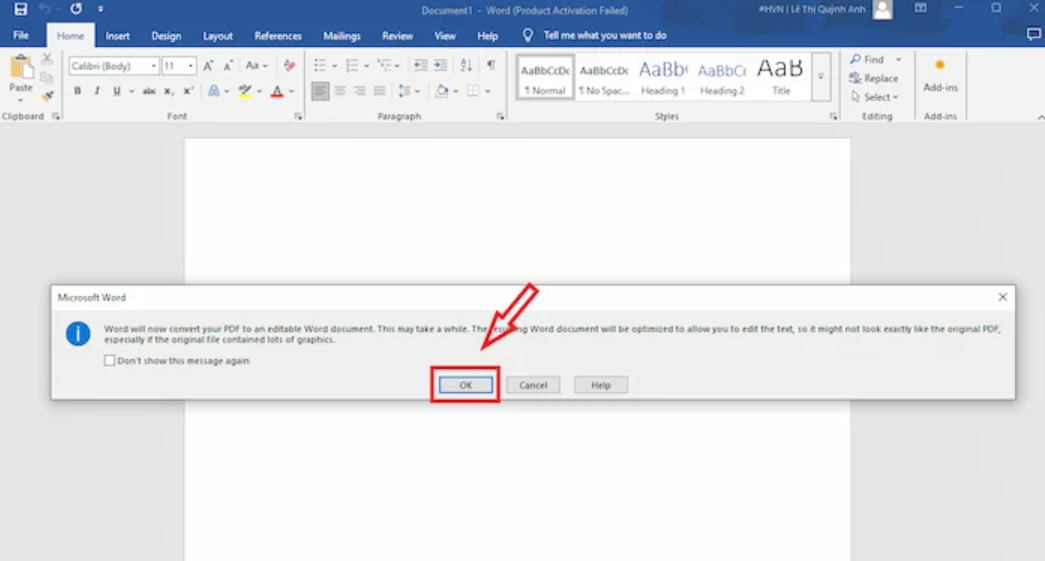Apply the Heading 2 style
The height and width of the screenshot is (561, 1045).
tap(722, 77)
